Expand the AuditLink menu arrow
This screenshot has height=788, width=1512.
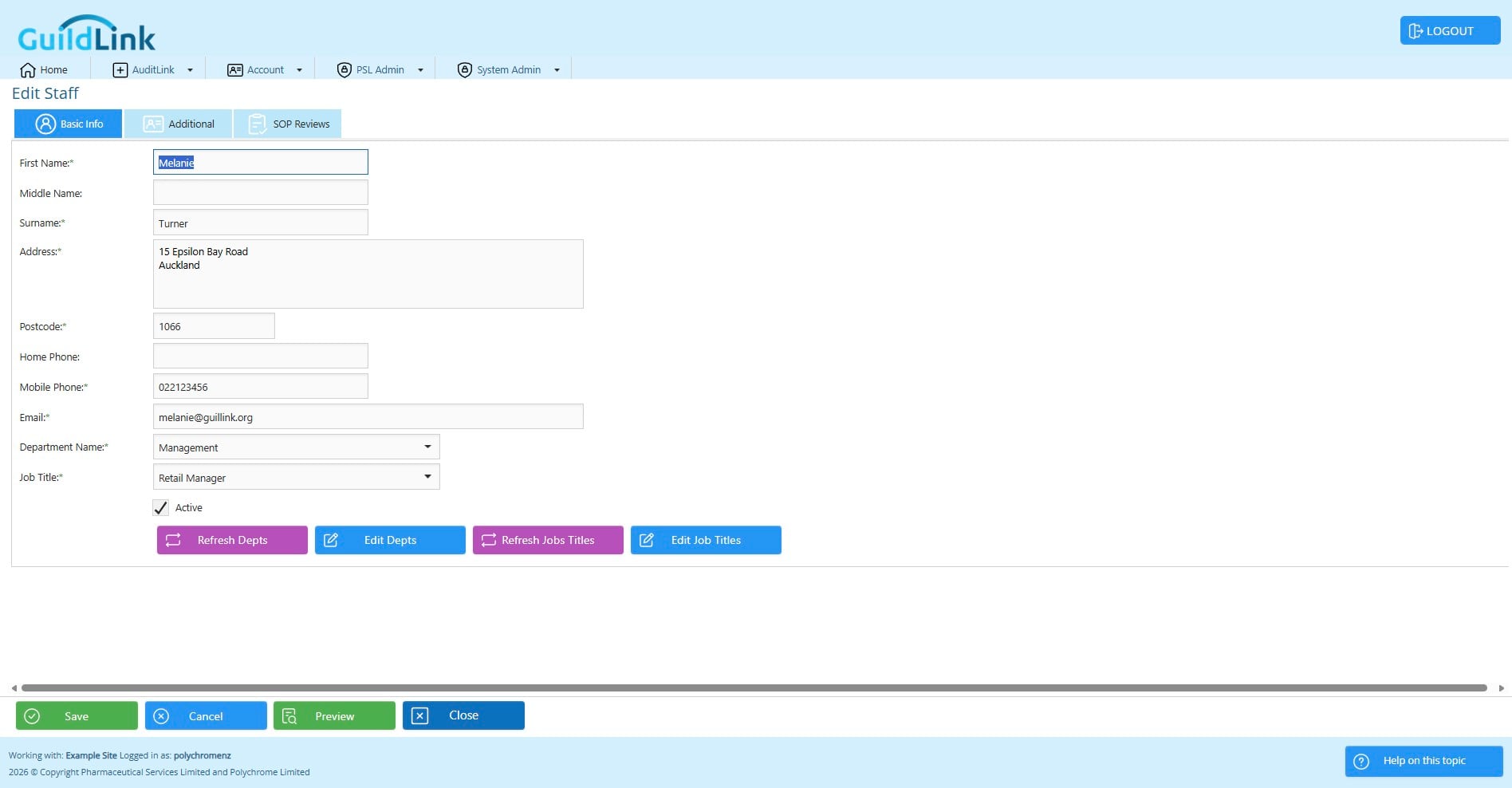(x=190, y=70)
